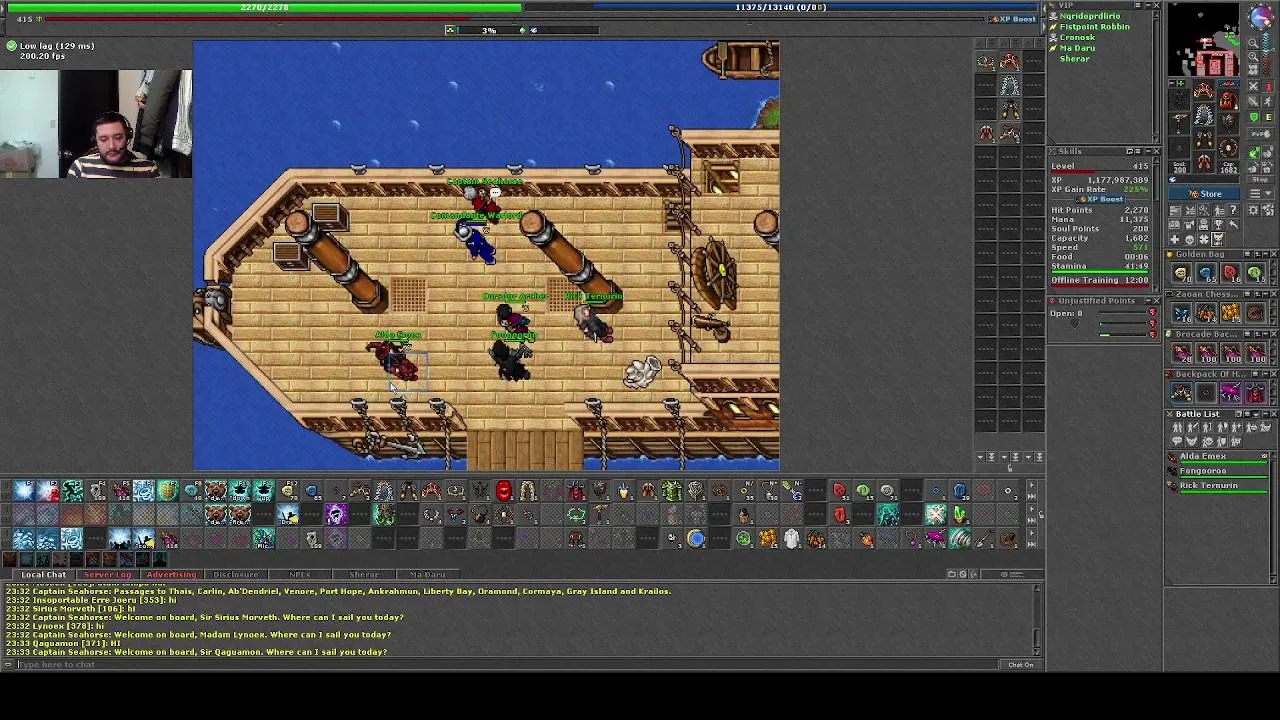Image resolution: width=1280 pixels, height=720 pixels.
Task: Click the plus cross icon below Store
Action: pos(1174,239)
